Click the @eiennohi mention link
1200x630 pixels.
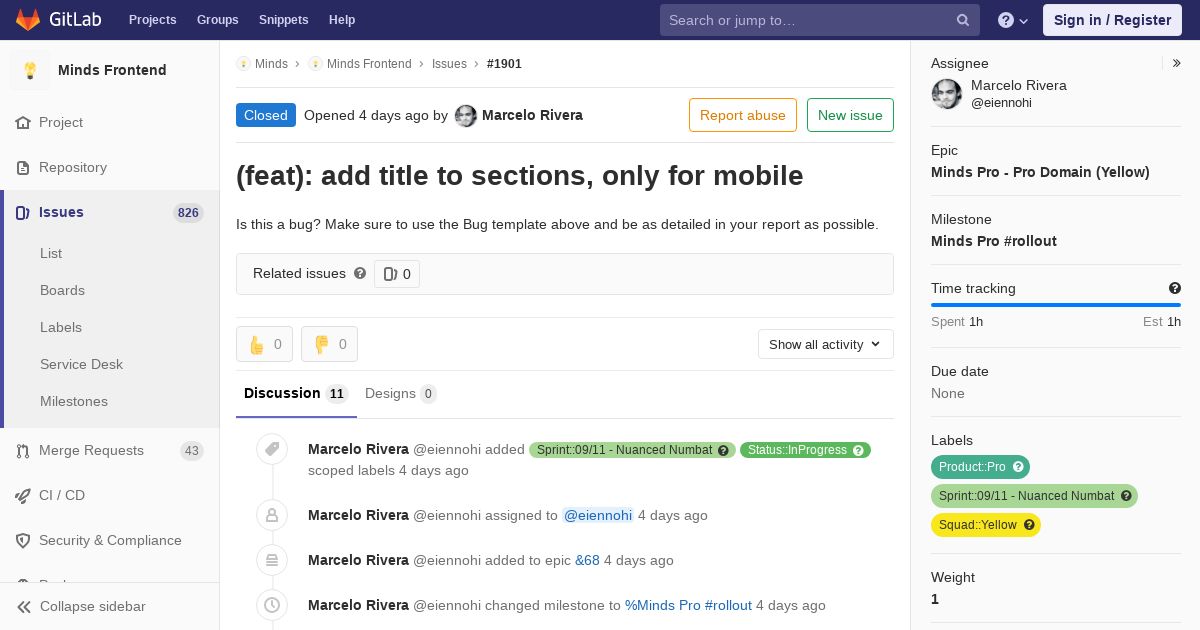(598, 515)
